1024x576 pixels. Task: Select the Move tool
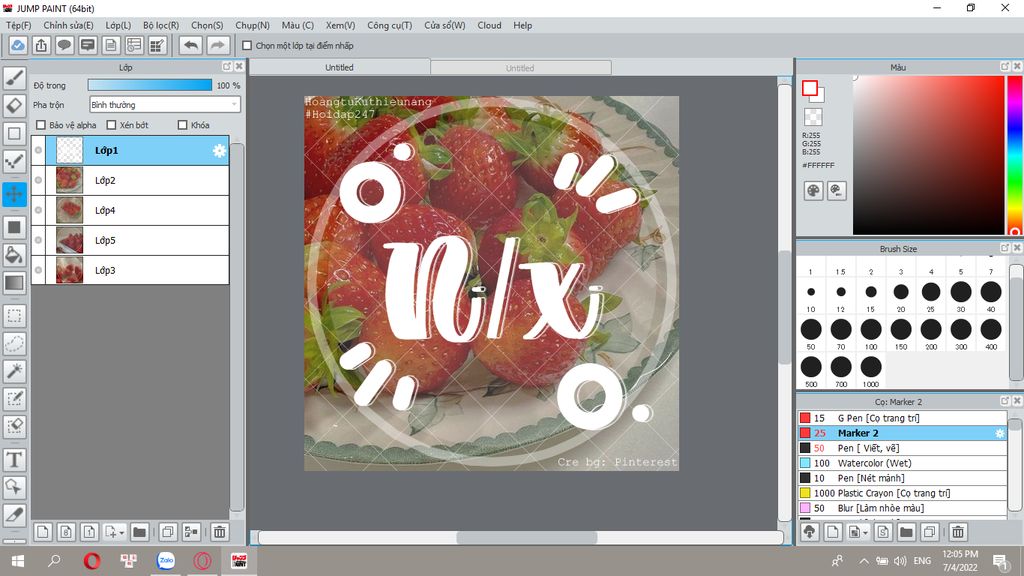click(14, 194)
